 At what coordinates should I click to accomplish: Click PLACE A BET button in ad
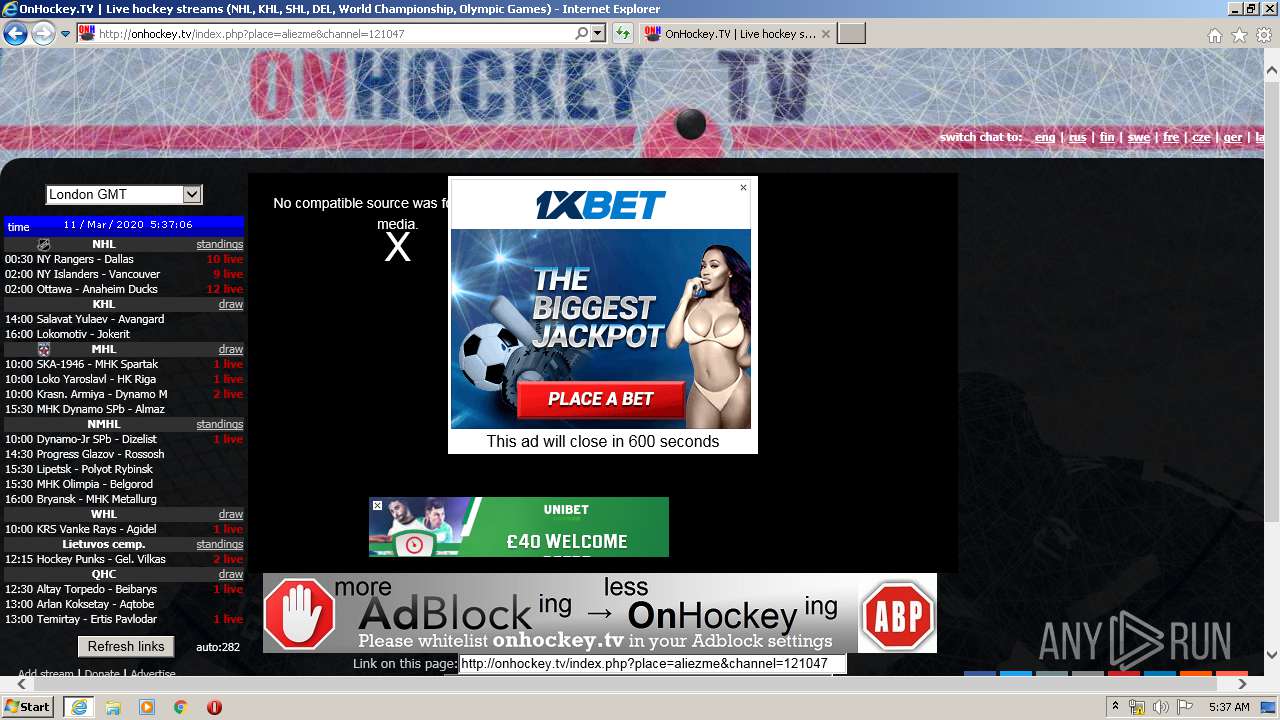point(600,399)
